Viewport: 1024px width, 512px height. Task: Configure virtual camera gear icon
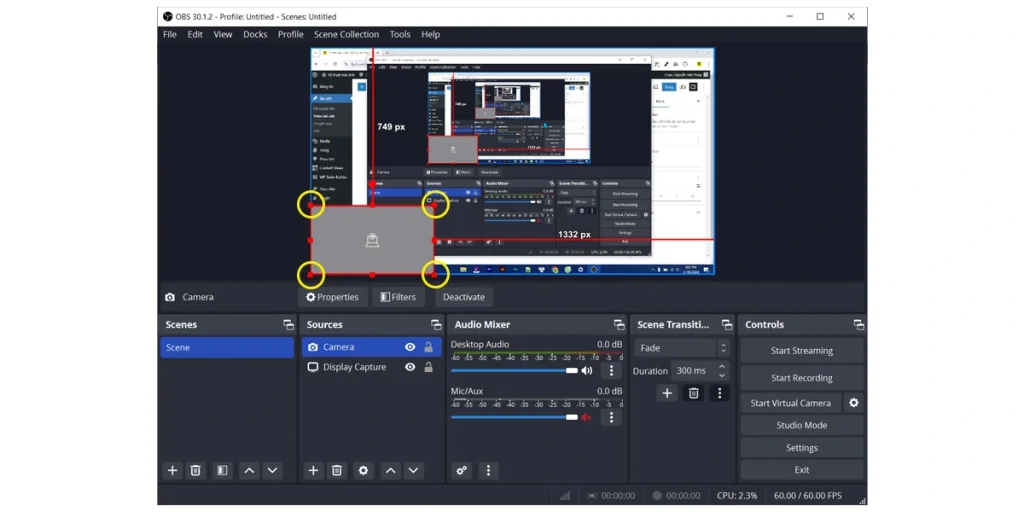(x=854, y=403)
